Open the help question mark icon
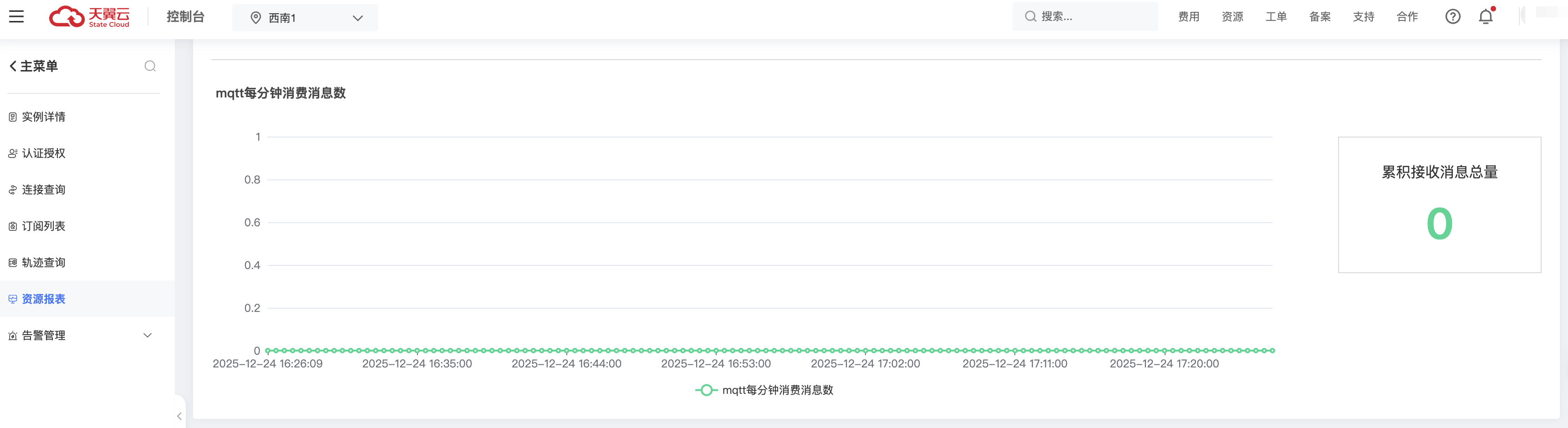1568x428 pixels. tap(1452, 16)
